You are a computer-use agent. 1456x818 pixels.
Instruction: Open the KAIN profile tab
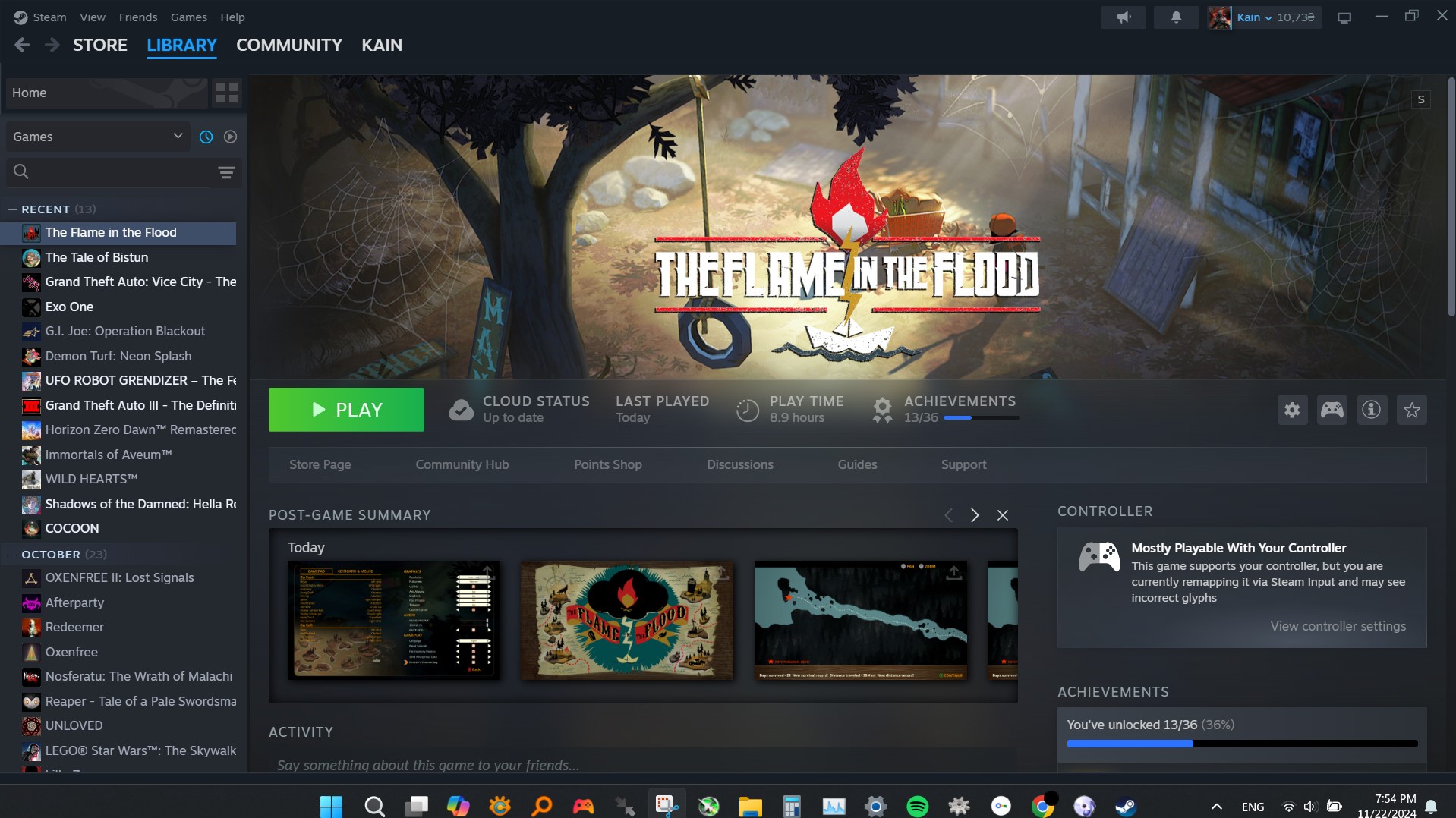(x=382, y=46)
